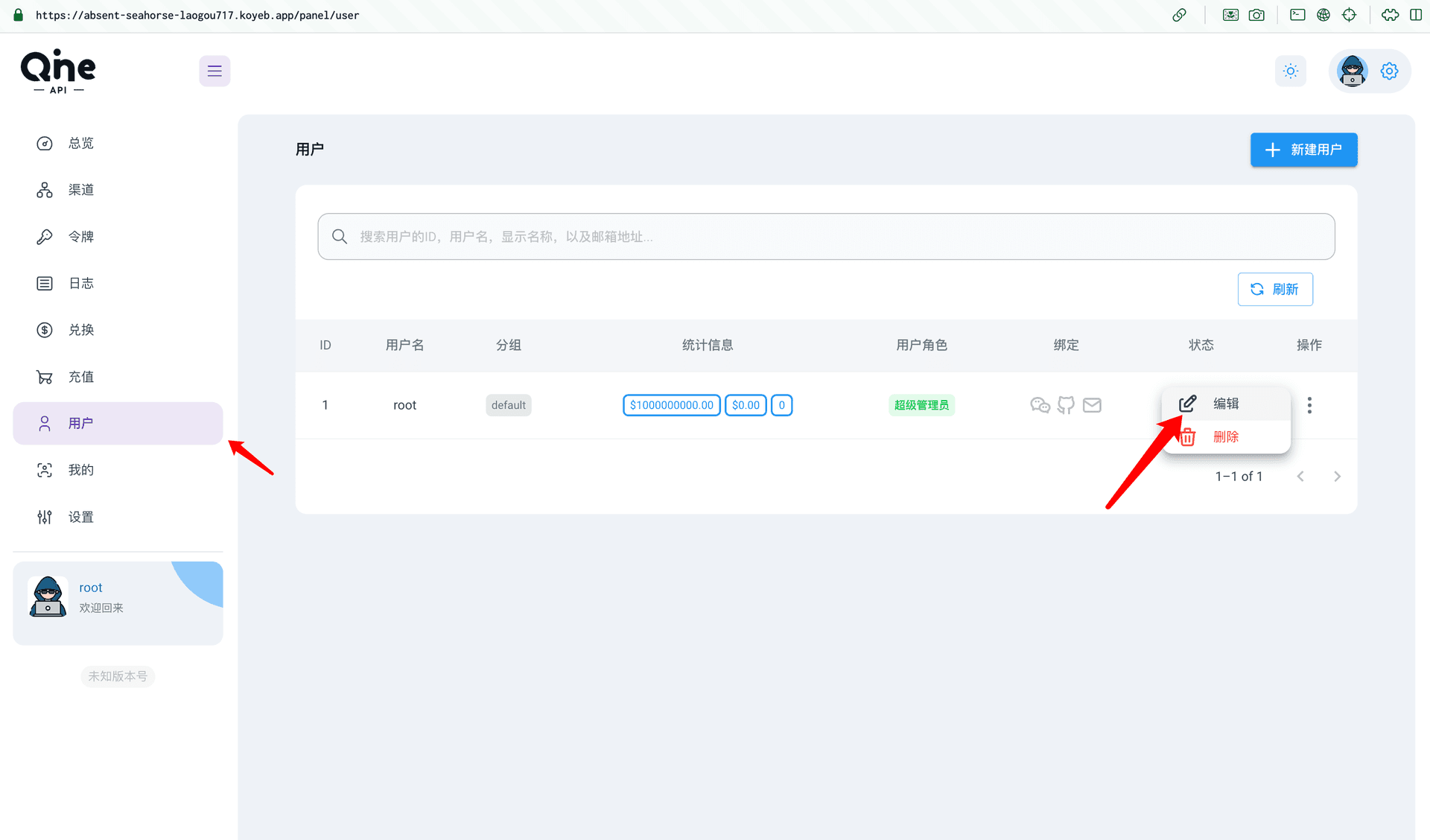Click the browser terminal icon
This screenshot has height=840, width=1430.
coord(1297,15)
